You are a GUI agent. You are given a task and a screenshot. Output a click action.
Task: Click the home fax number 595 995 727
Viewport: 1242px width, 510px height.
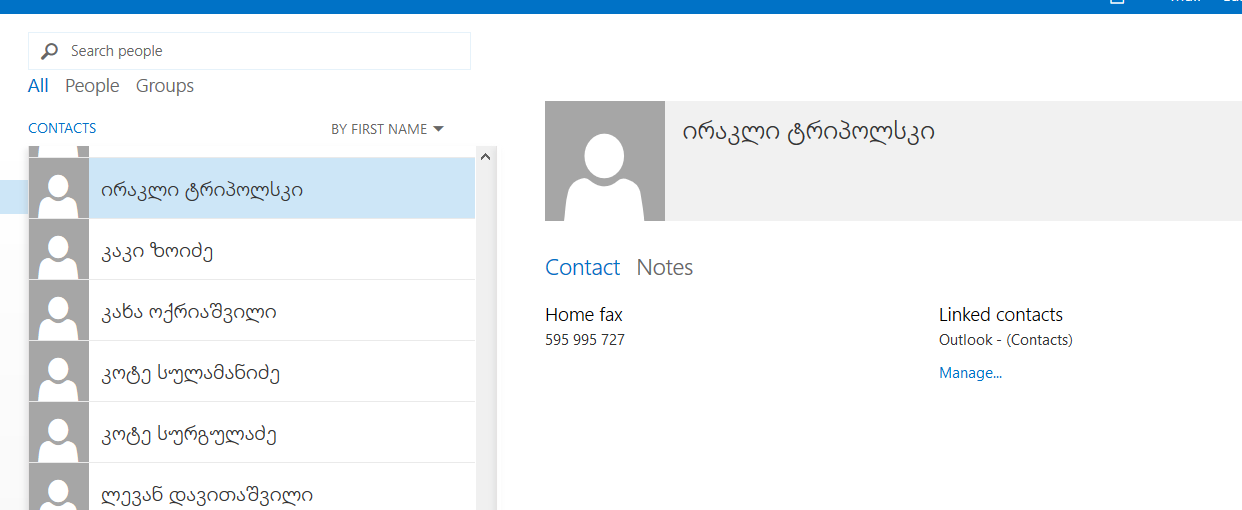[585, 340]
